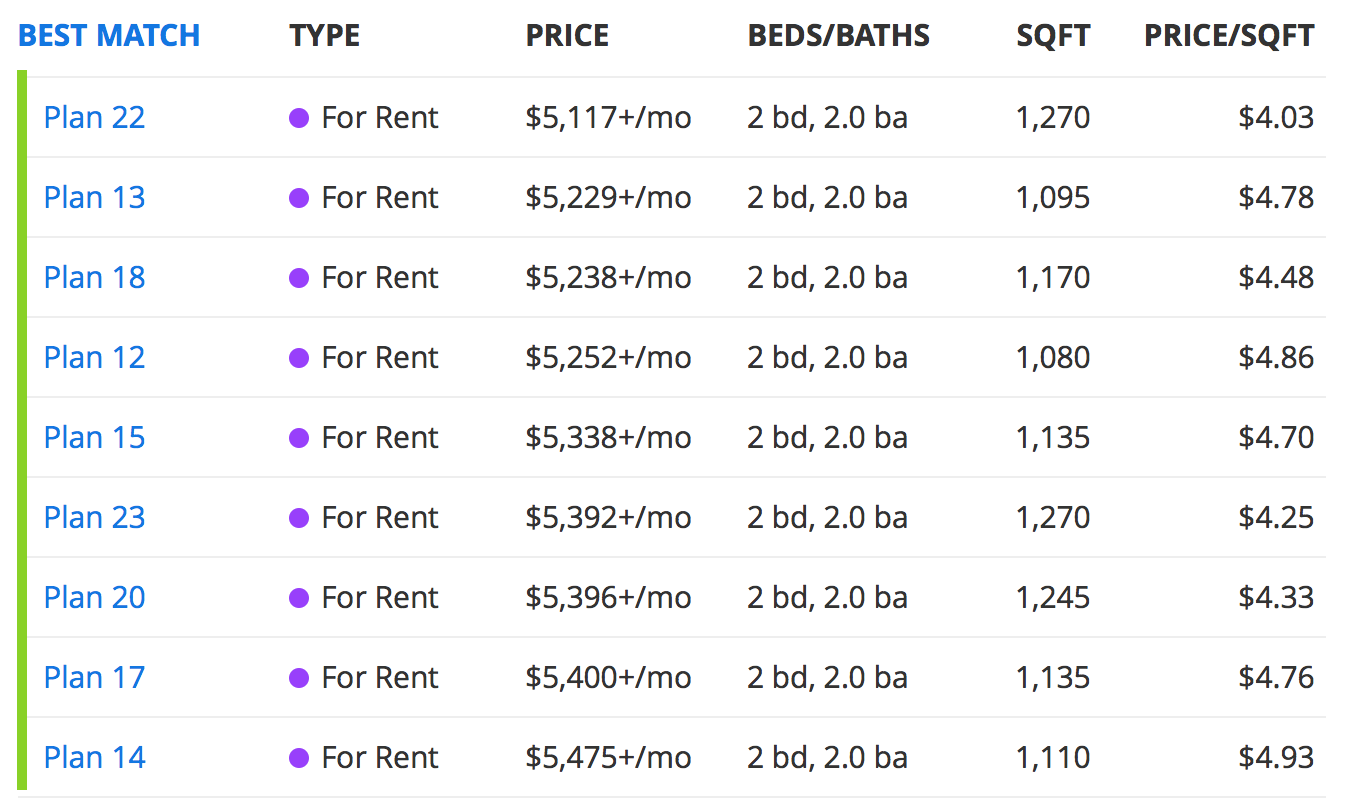
Task: Sort the table by Type column
Action: pos(325,36)
